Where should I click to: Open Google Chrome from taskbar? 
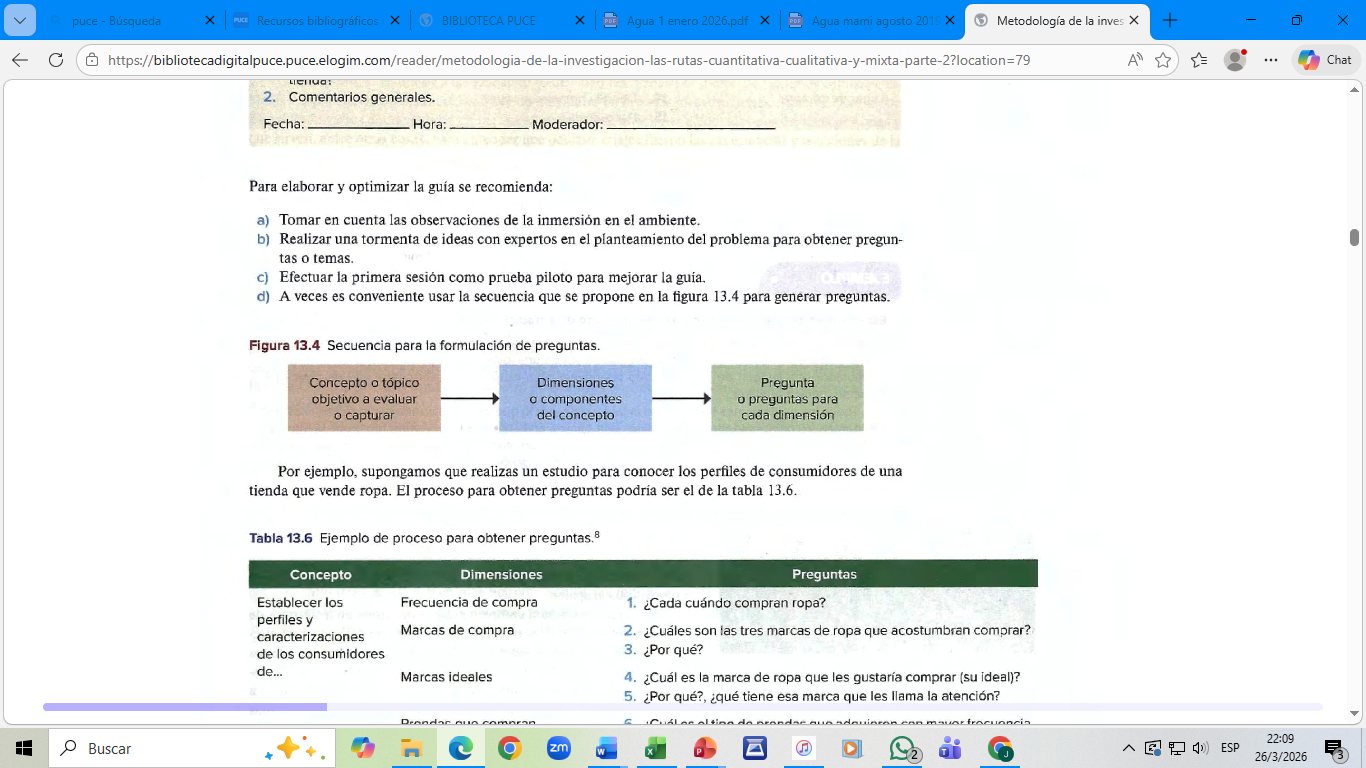[510, 748]
